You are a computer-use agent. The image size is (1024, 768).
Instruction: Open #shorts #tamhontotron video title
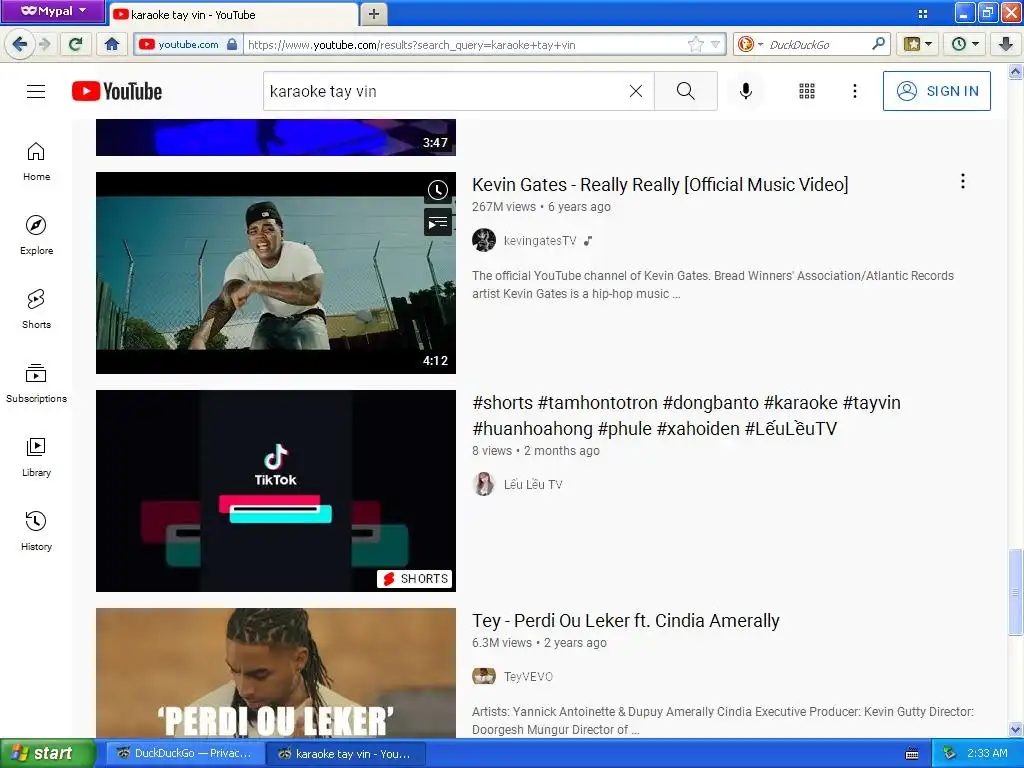pyautogui.click(x=686, y=415)
